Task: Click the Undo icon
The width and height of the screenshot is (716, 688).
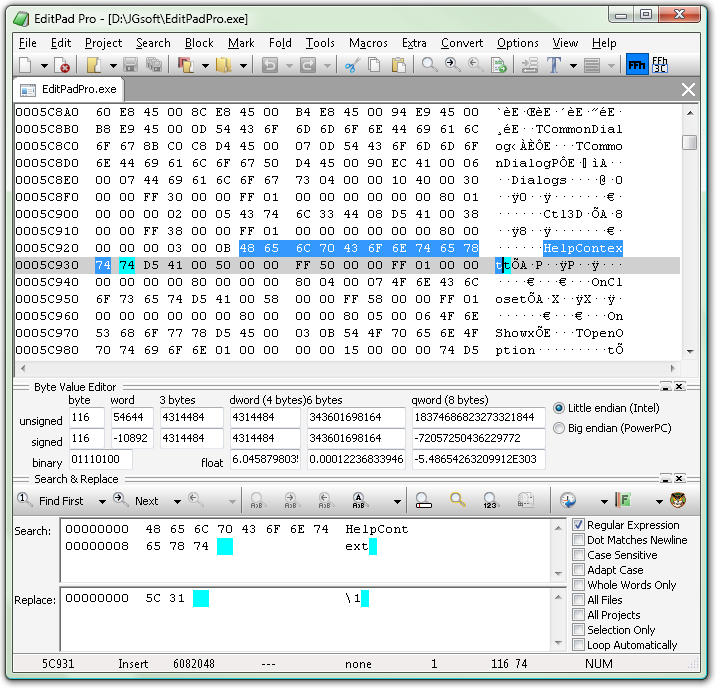Action: 270,65
